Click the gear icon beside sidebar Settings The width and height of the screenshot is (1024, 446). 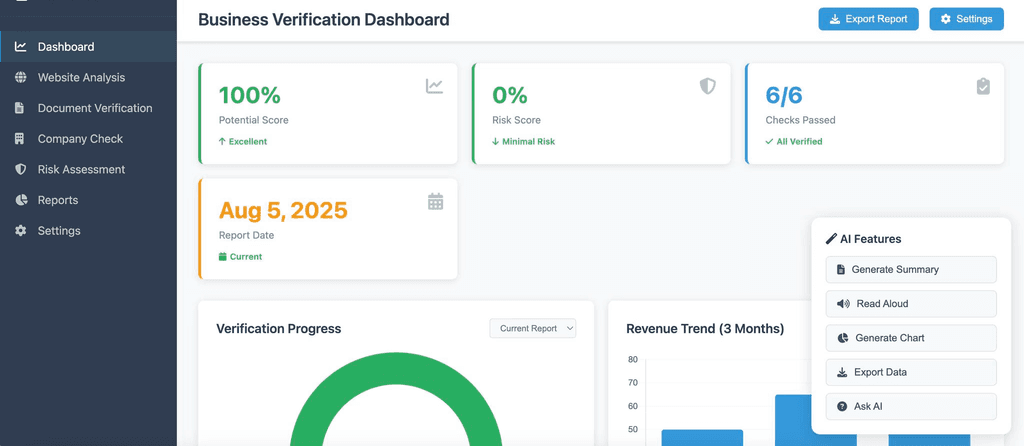coord(21,231)
